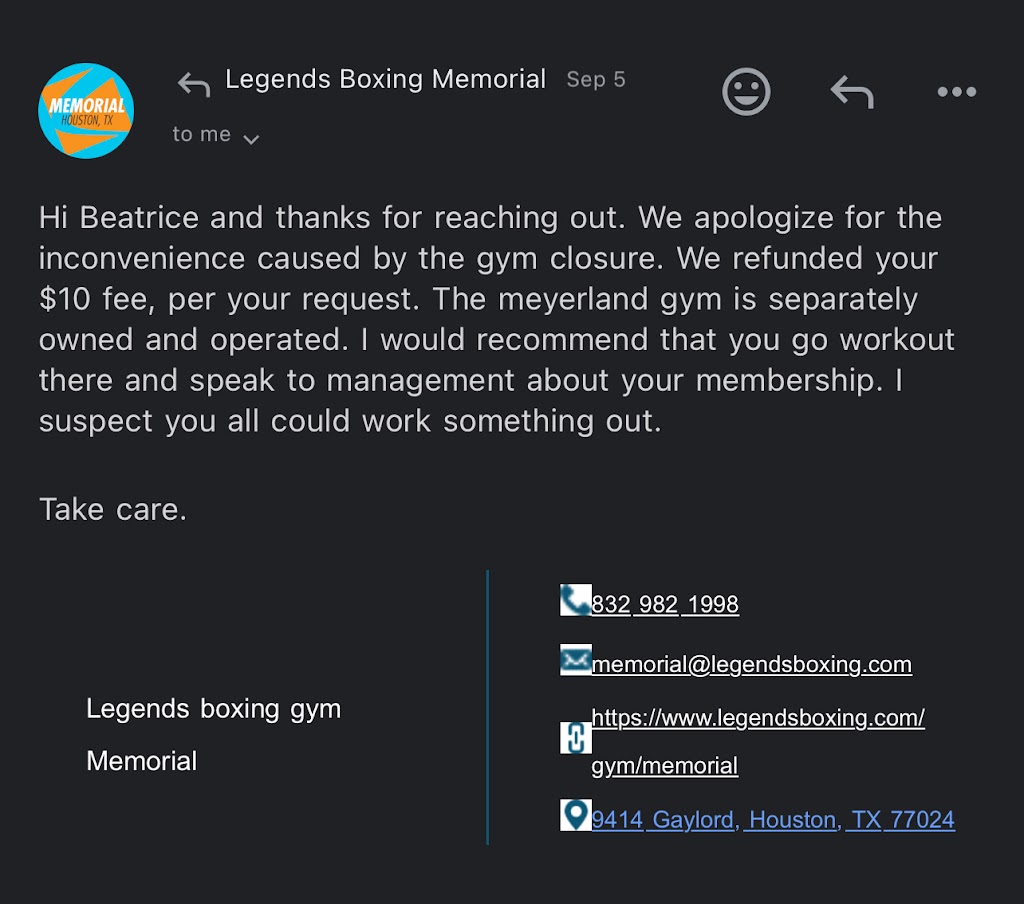
Task: Click the location pin icon in signature
Action: pos(575,815)
